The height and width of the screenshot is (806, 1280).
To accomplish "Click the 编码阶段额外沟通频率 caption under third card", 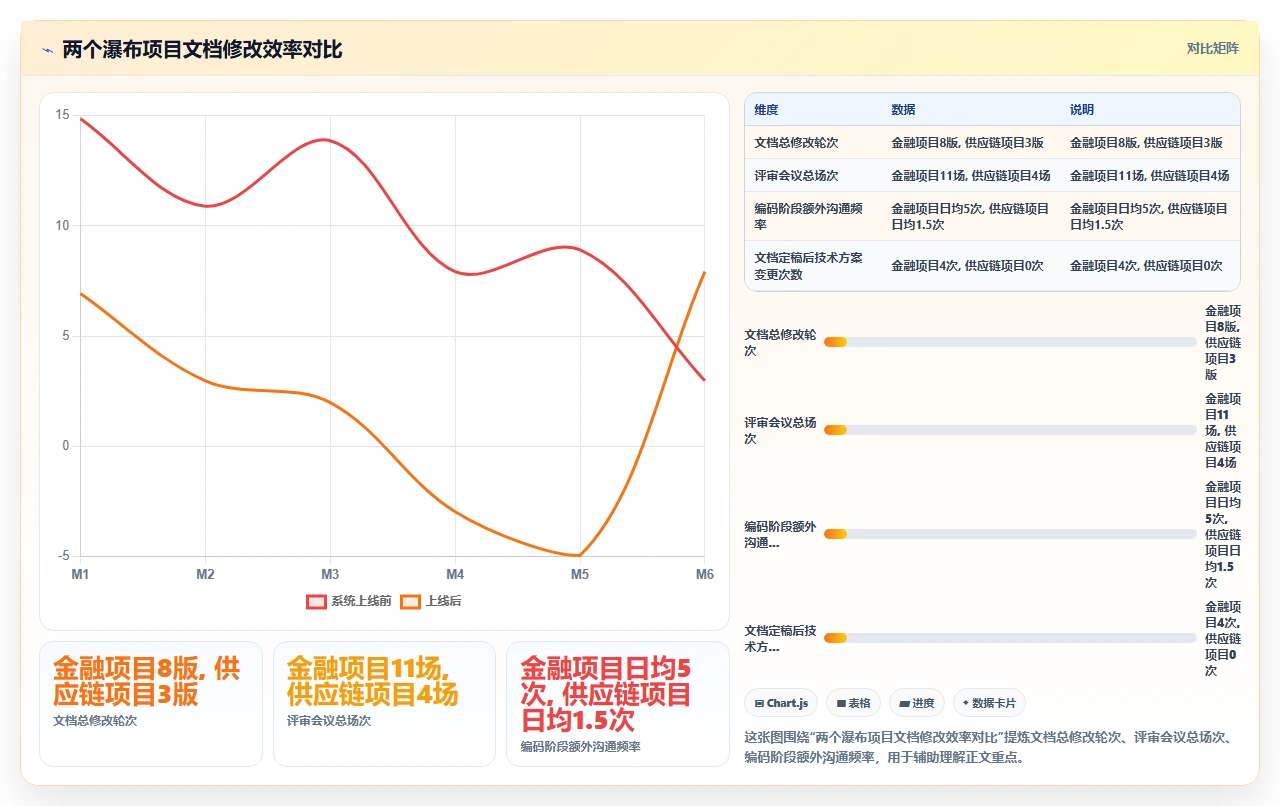I will (581, 746).
